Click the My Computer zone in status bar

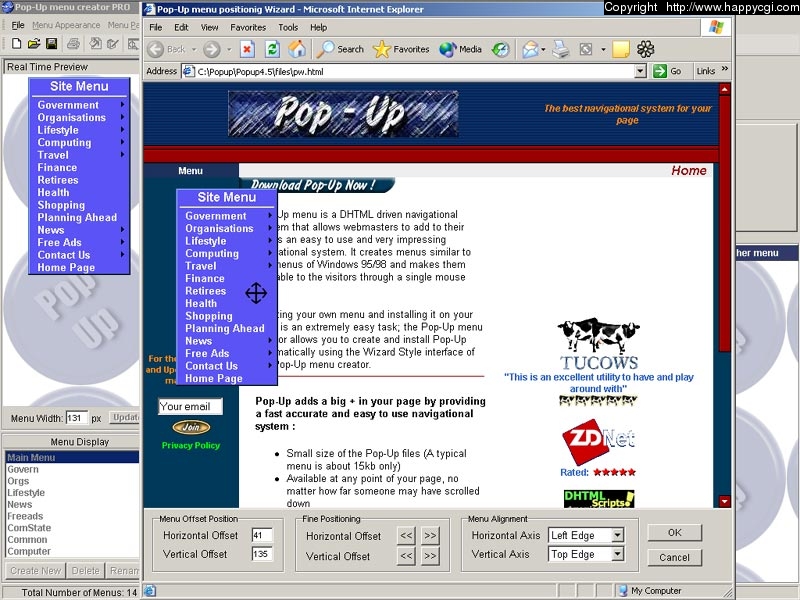point(650,591)
